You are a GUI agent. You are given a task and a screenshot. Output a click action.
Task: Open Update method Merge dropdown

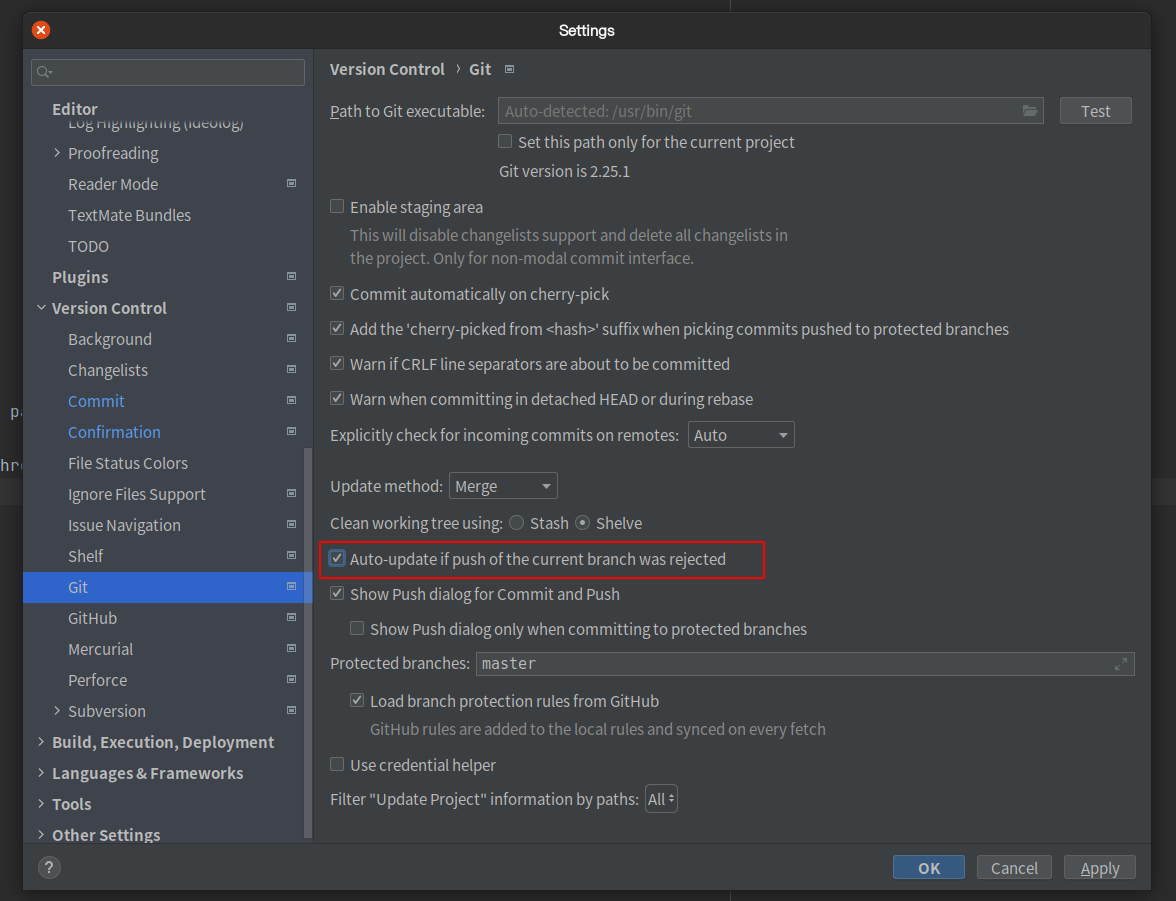[503, 486]
